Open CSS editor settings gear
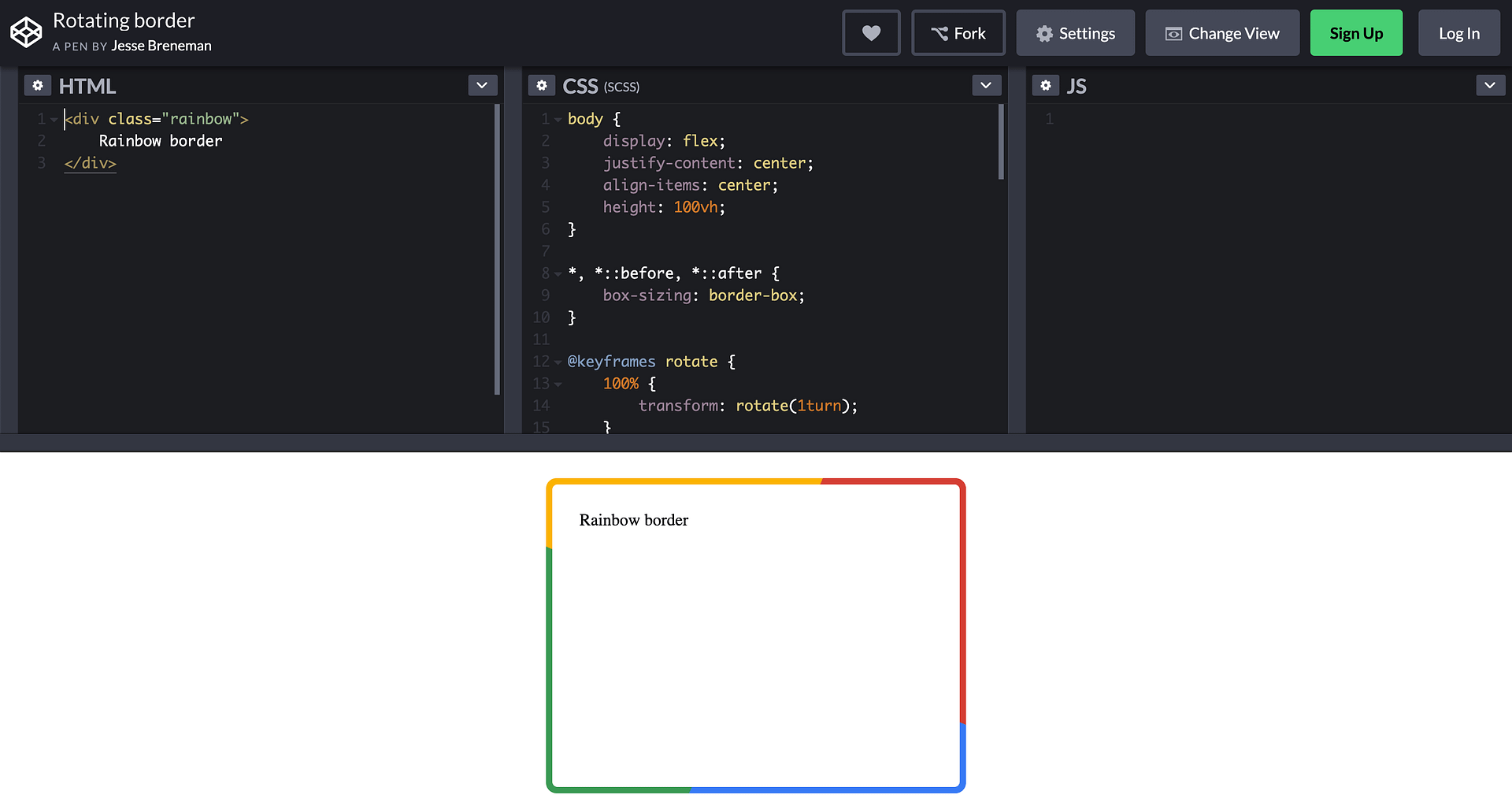 pyautogui.click(x=542, y=85)
